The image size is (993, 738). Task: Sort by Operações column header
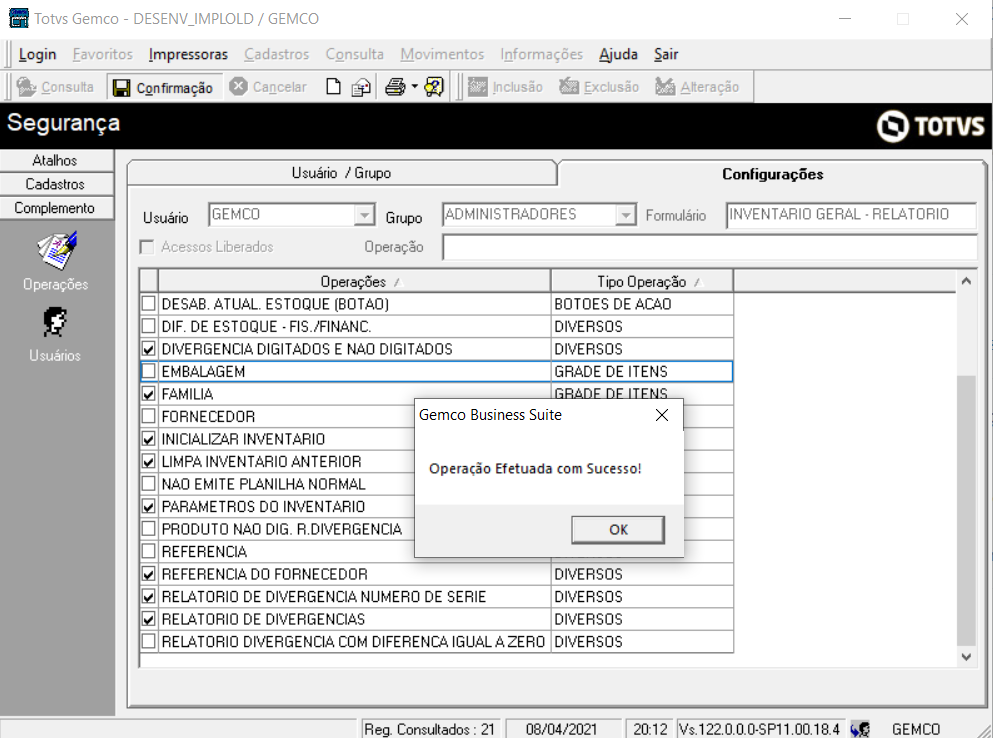(x=354, y=281)
